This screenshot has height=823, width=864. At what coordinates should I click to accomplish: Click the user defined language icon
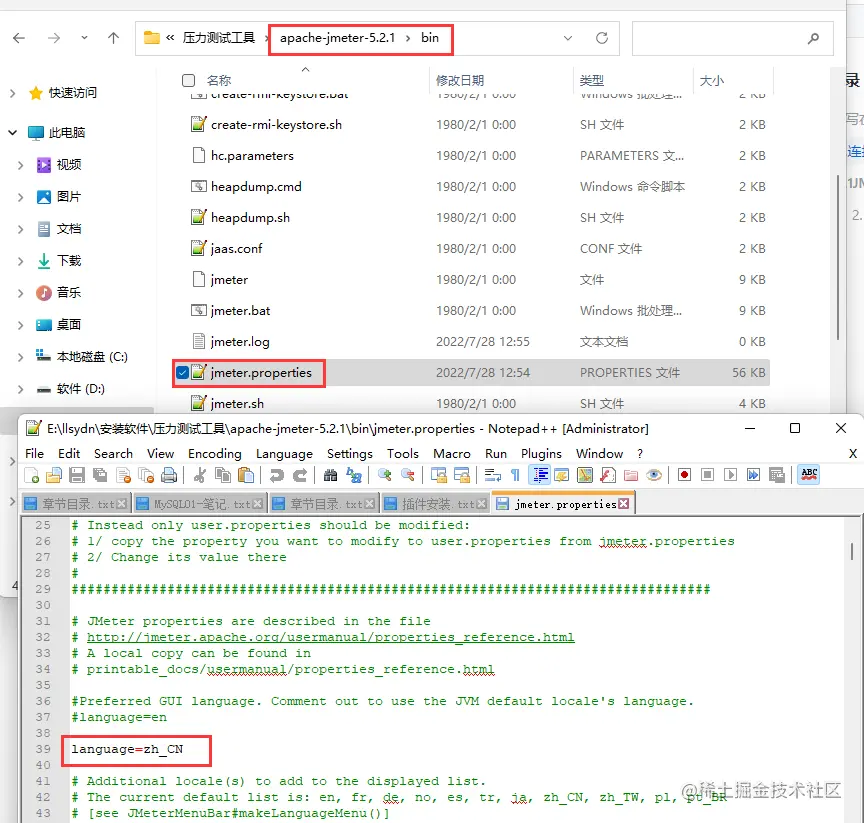[562, 475]
